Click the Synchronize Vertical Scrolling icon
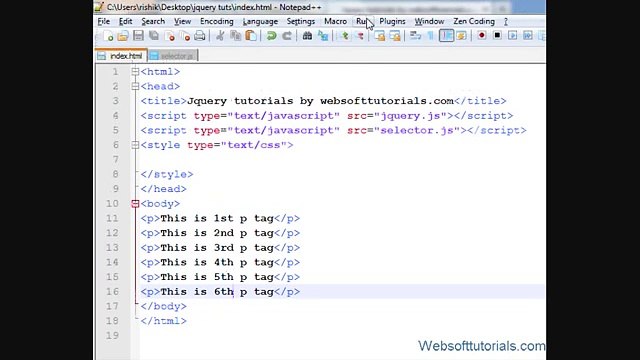Viewport: 640px width, 360px height. point(380,36)
